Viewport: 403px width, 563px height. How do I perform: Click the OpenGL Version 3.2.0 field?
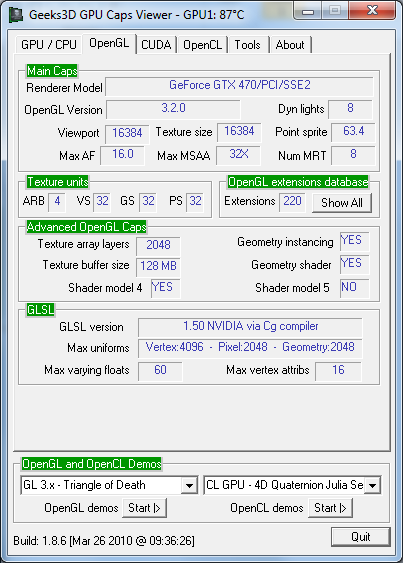(173, 109)
